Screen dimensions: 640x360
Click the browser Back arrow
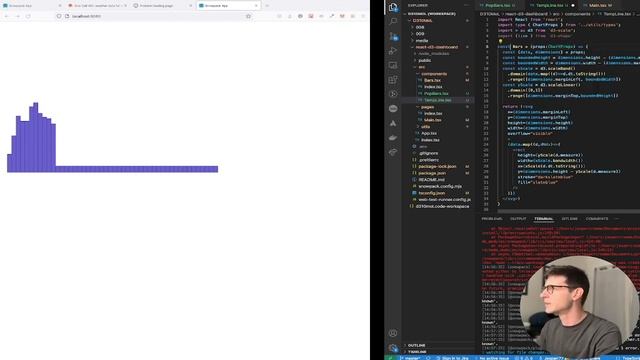pos(7,16)
